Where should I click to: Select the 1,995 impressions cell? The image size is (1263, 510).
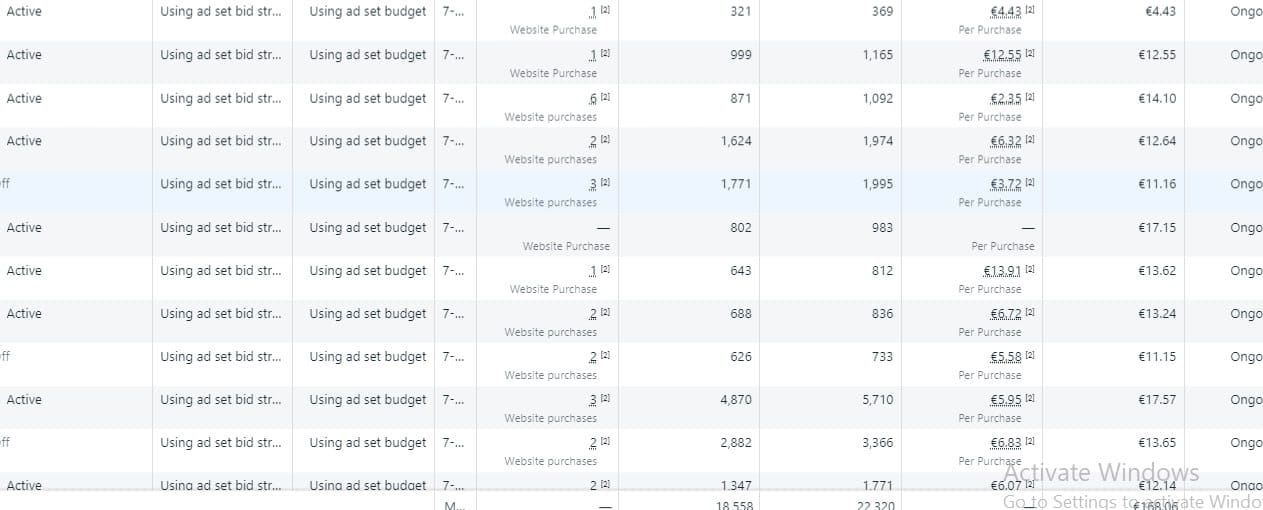(x=877, y=184)
